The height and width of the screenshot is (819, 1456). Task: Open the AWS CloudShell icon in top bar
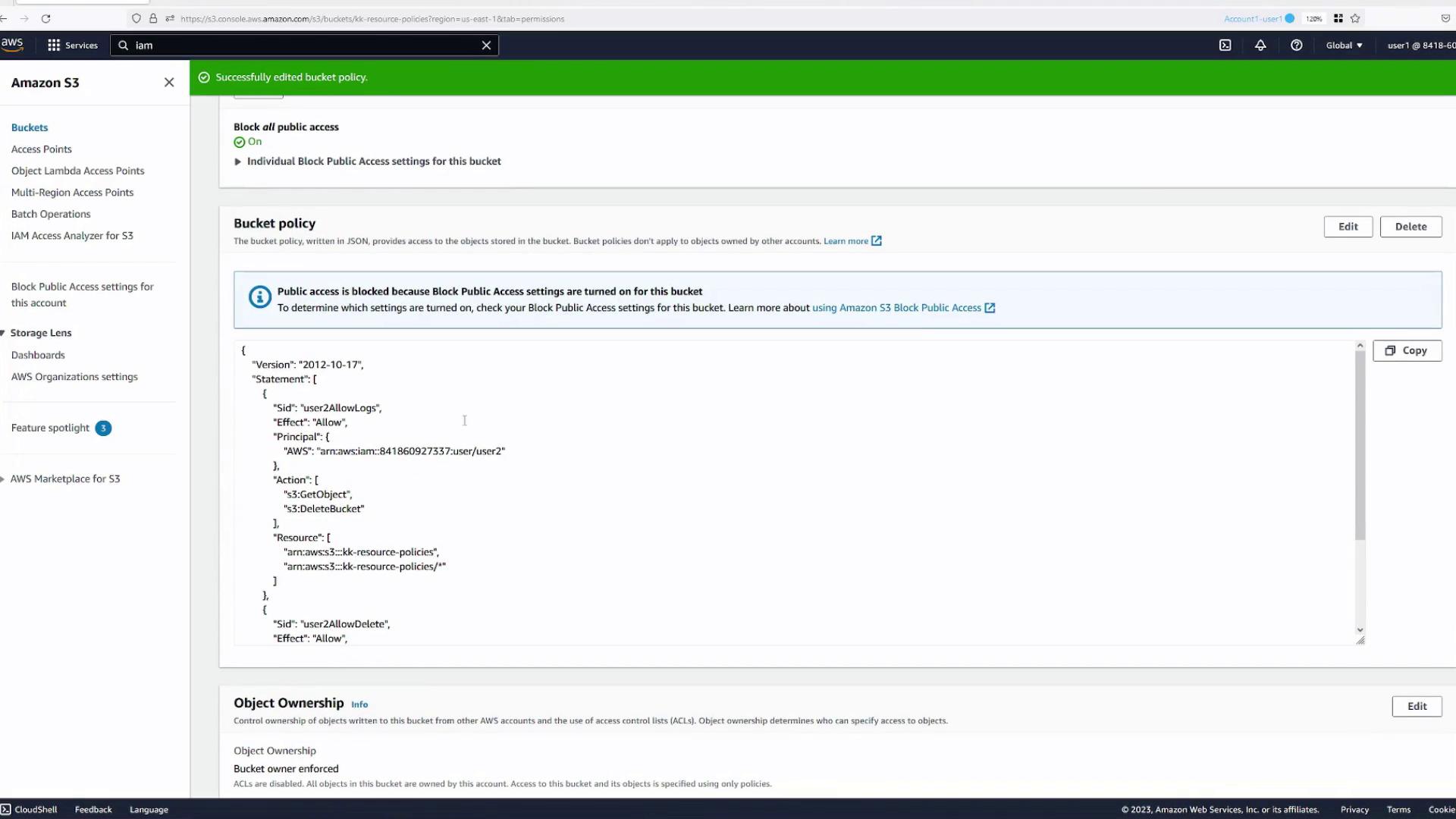1225,45
